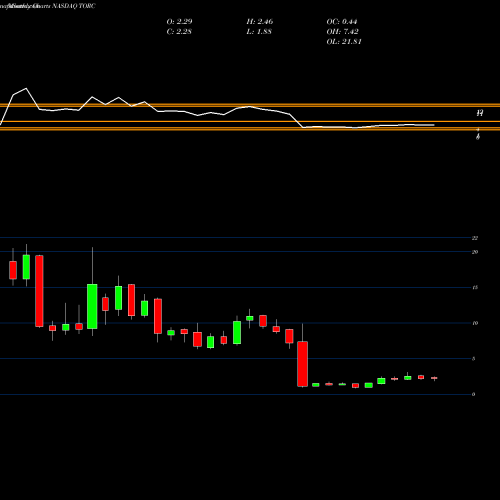This screenshot has width=500, height=500.
Task: Select the OC: 0.44 reading
Action: tap(342, 22)
